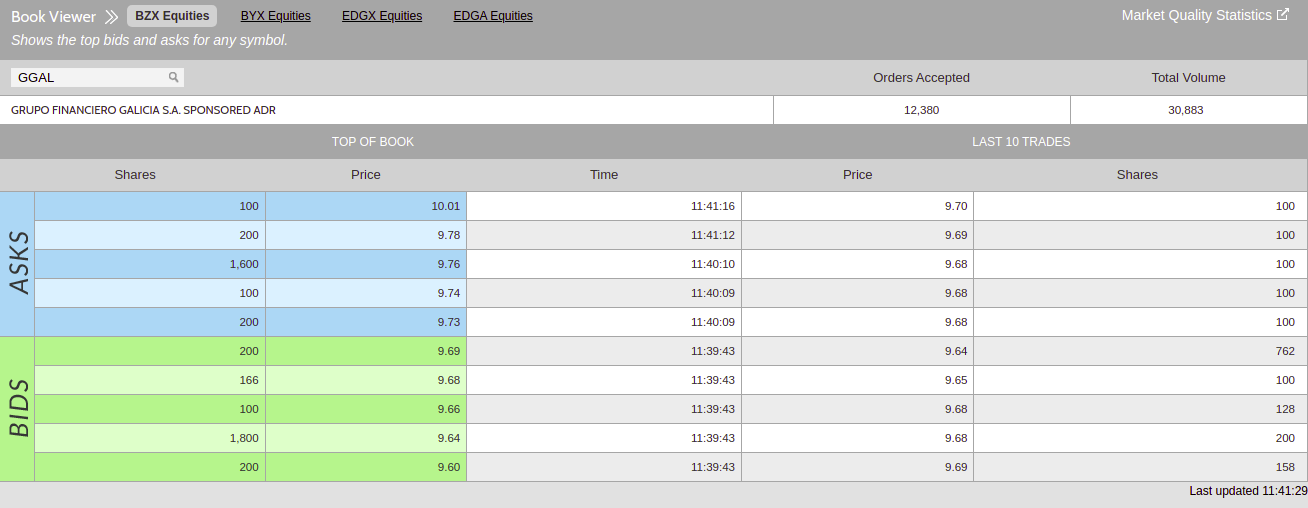Switch to the BZX Equities tab

pos(172,16)
